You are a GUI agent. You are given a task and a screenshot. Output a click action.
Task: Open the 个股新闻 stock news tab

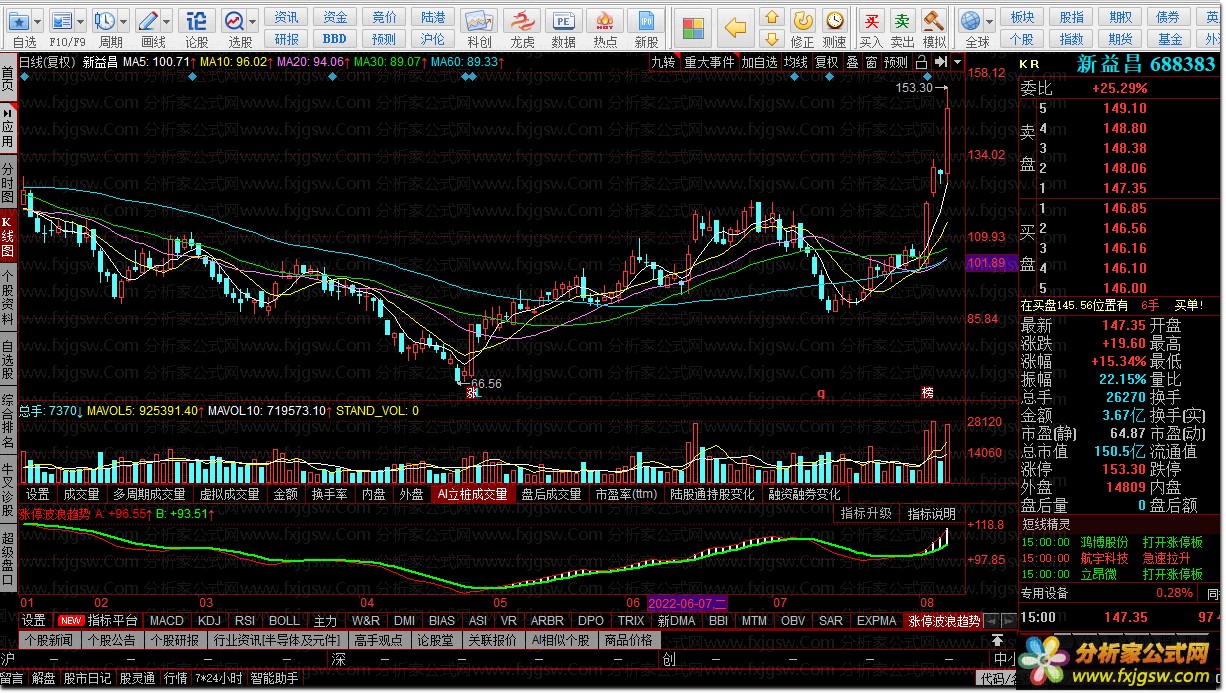(49, 640)
